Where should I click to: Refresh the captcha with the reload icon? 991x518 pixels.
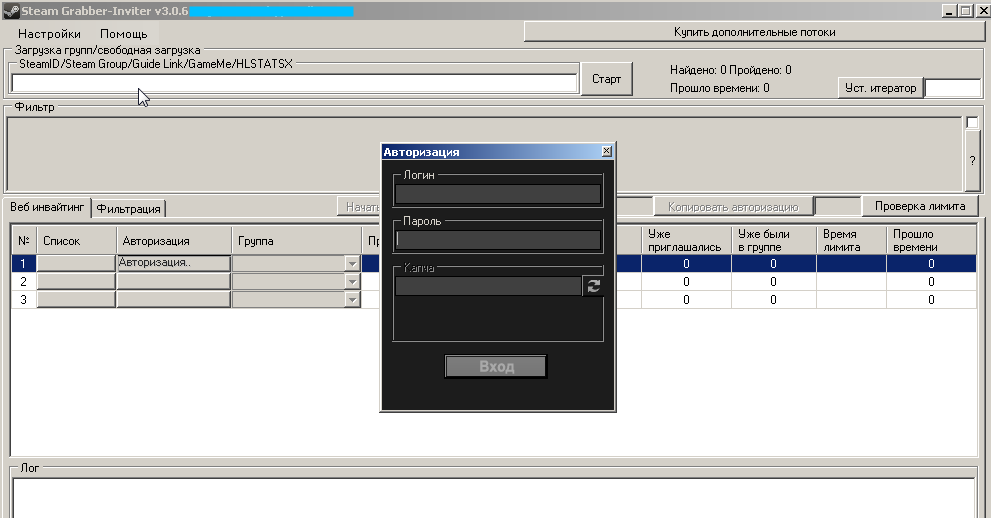593,286
